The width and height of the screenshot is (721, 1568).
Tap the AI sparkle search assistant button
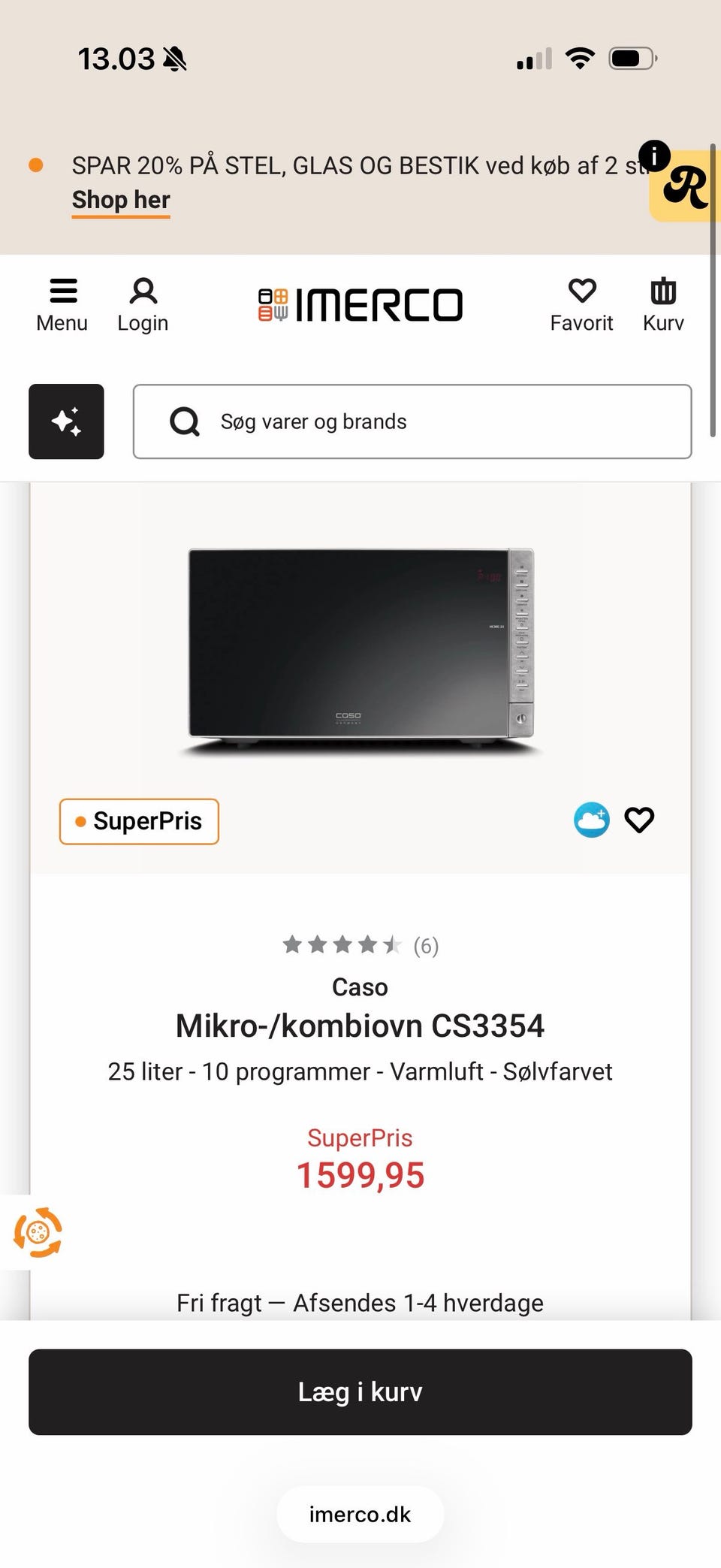pos(66,421)
